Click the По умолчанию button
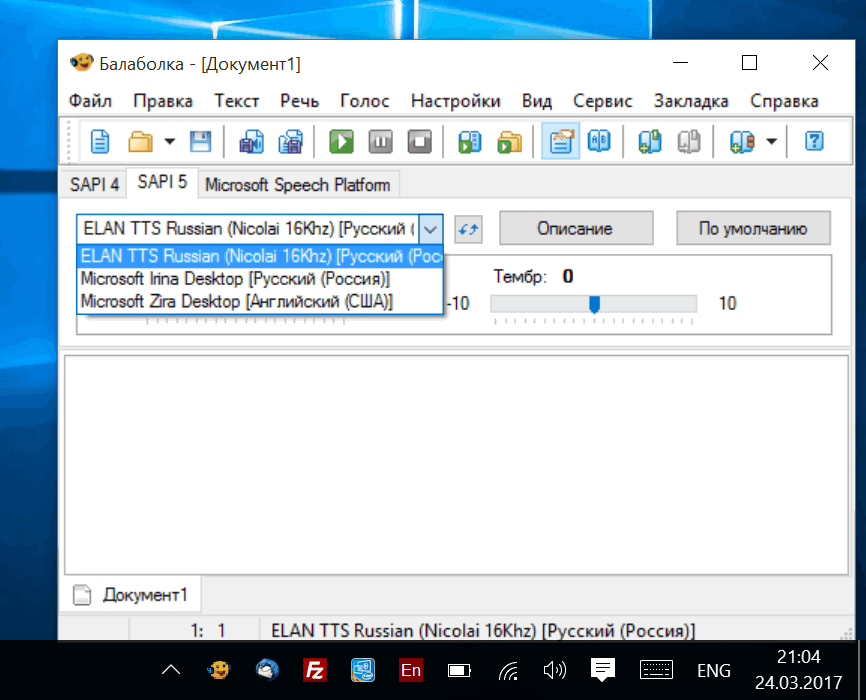 coord(753,229)
